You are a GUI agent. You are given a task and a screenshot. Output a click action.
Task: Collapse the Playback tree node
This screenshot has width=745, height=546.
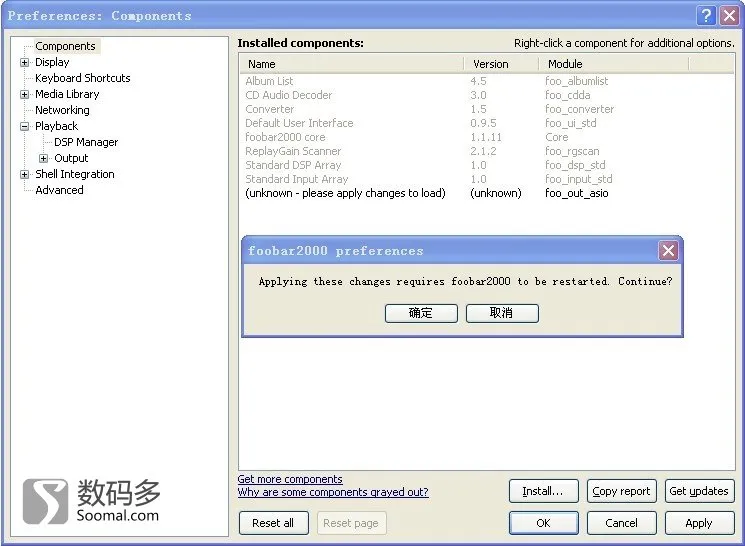pyautogui.click(x=24, y=126)
